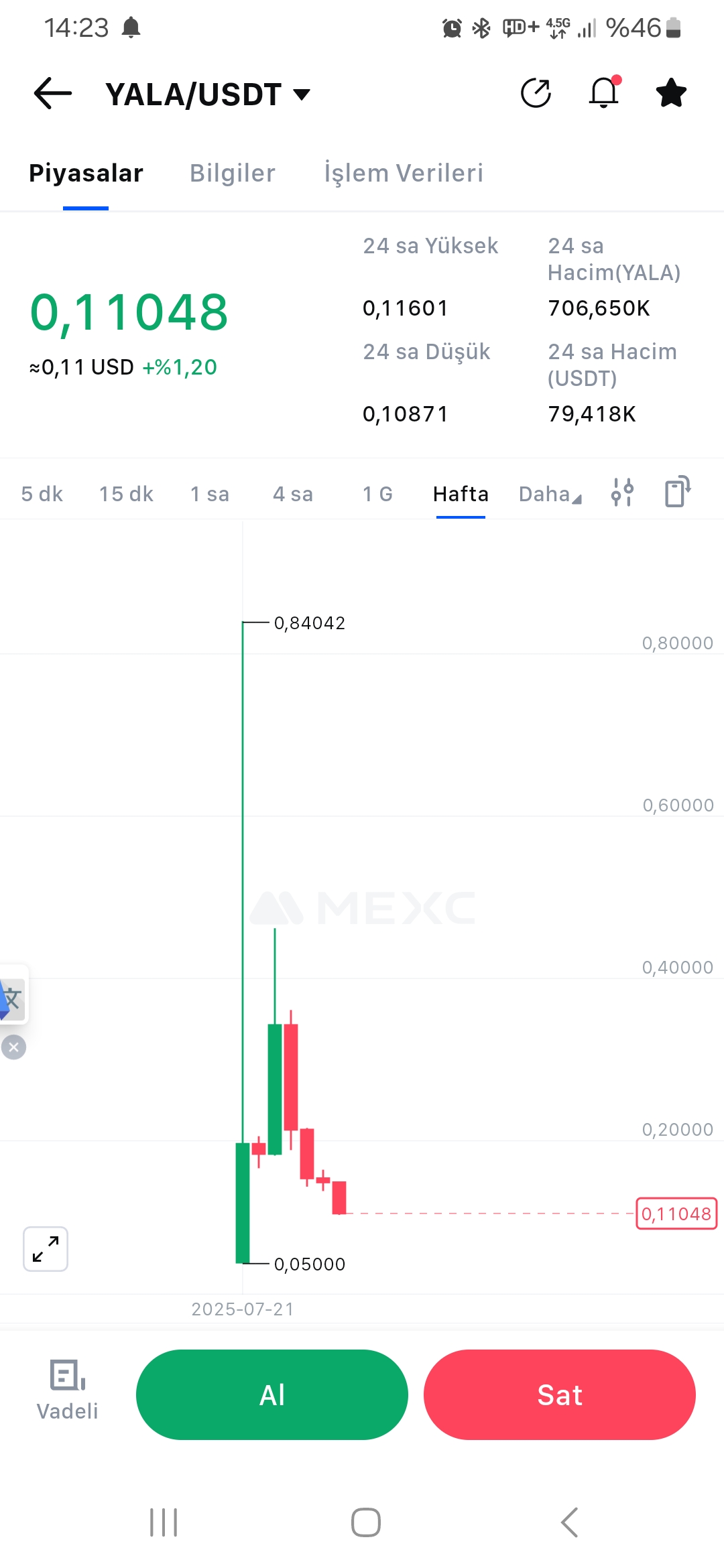Tap the green Al buy button
The height and width of the screenshot is (1568, 724).
click(272, 1395)
